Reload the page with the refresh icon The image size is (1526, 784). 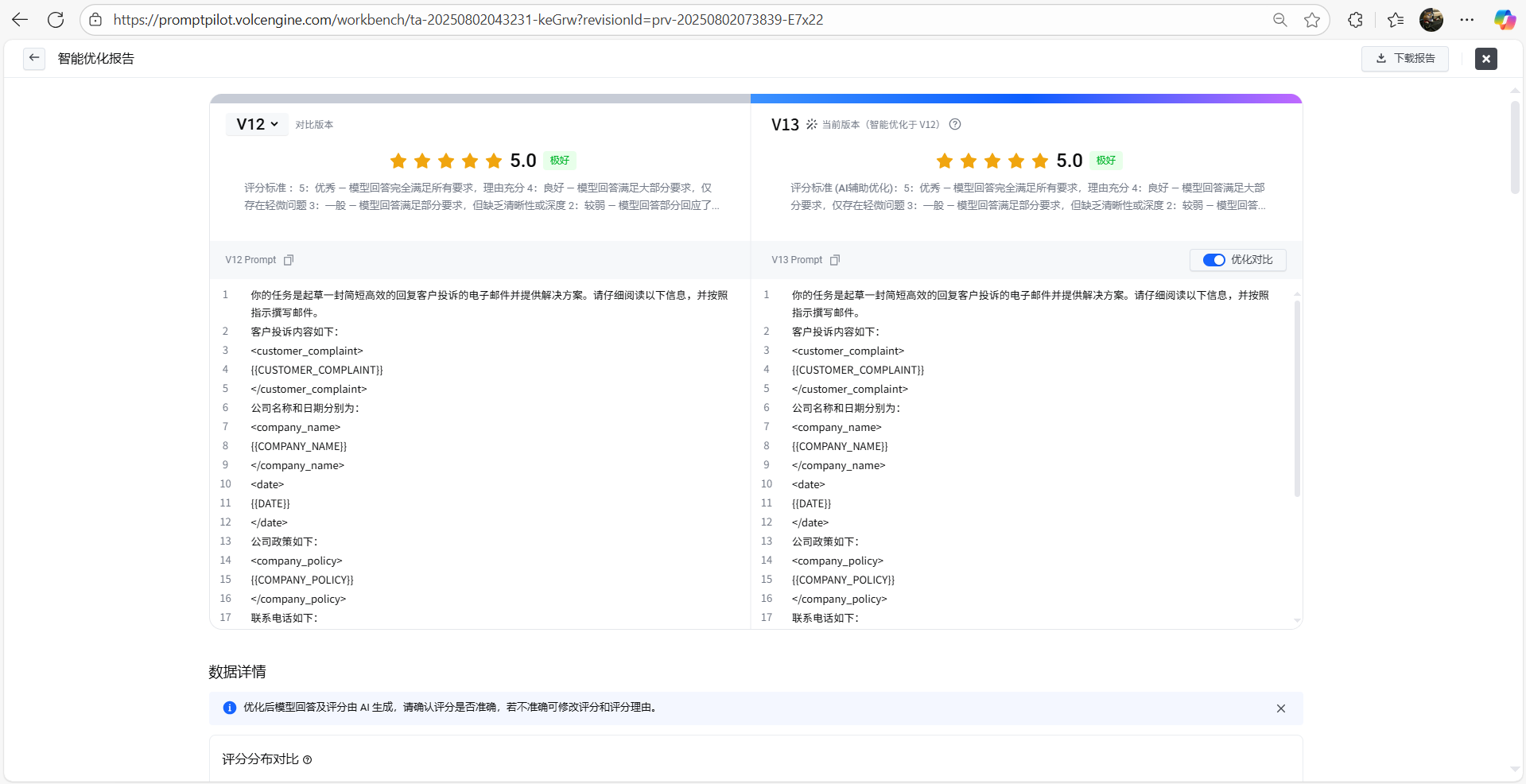pyautogui.click(x=56, y=20)
